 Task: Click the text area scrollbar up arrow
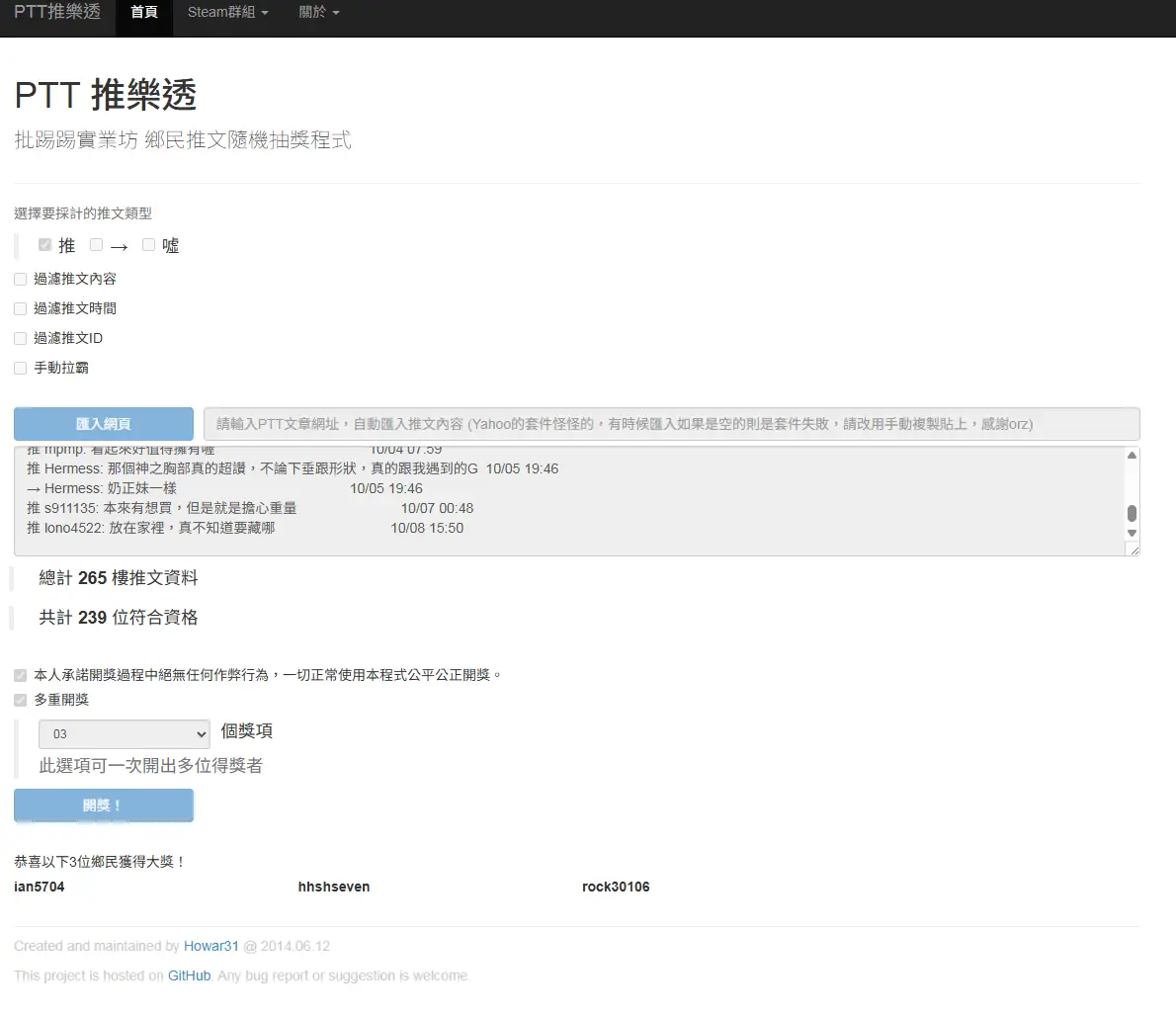click(x=1132, y=456)
